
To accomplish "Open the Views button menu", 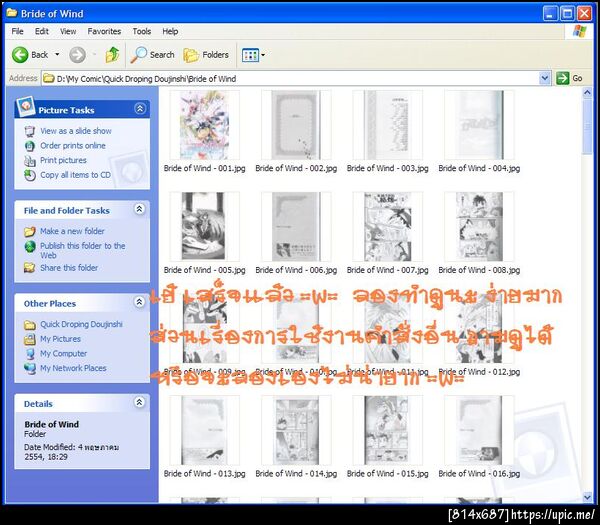I will click(x=253, y=55).
